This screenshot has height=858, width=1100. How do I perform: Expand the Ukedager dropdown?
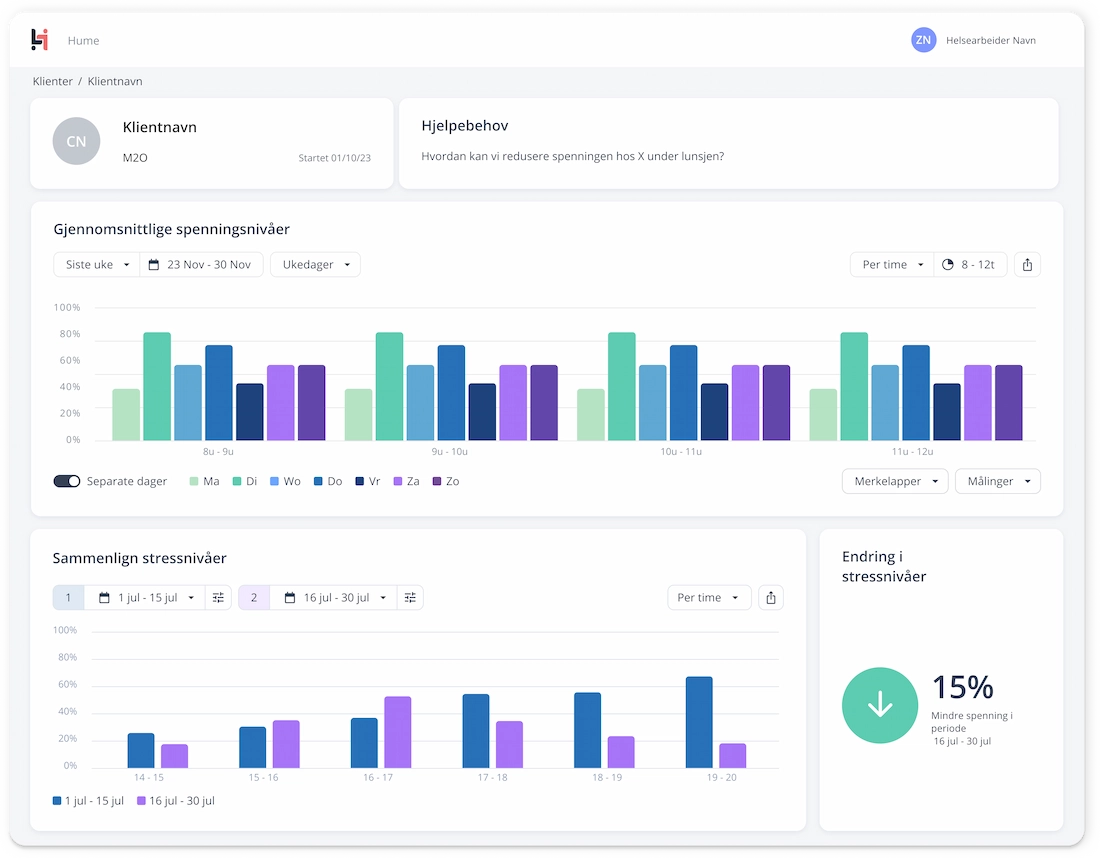[x=315, y=264]
